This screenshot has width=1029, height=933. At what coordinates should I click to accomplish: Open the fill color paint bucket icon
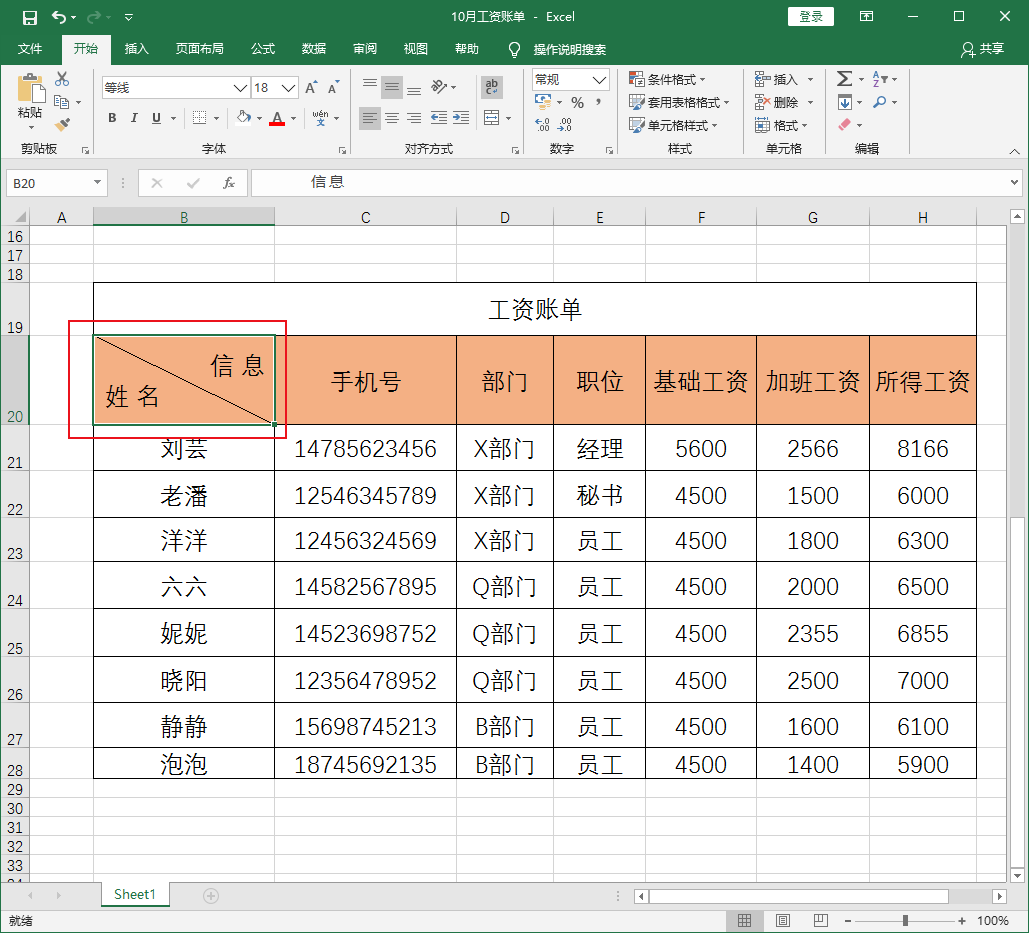pyautogui.click(x=245, y=119)
